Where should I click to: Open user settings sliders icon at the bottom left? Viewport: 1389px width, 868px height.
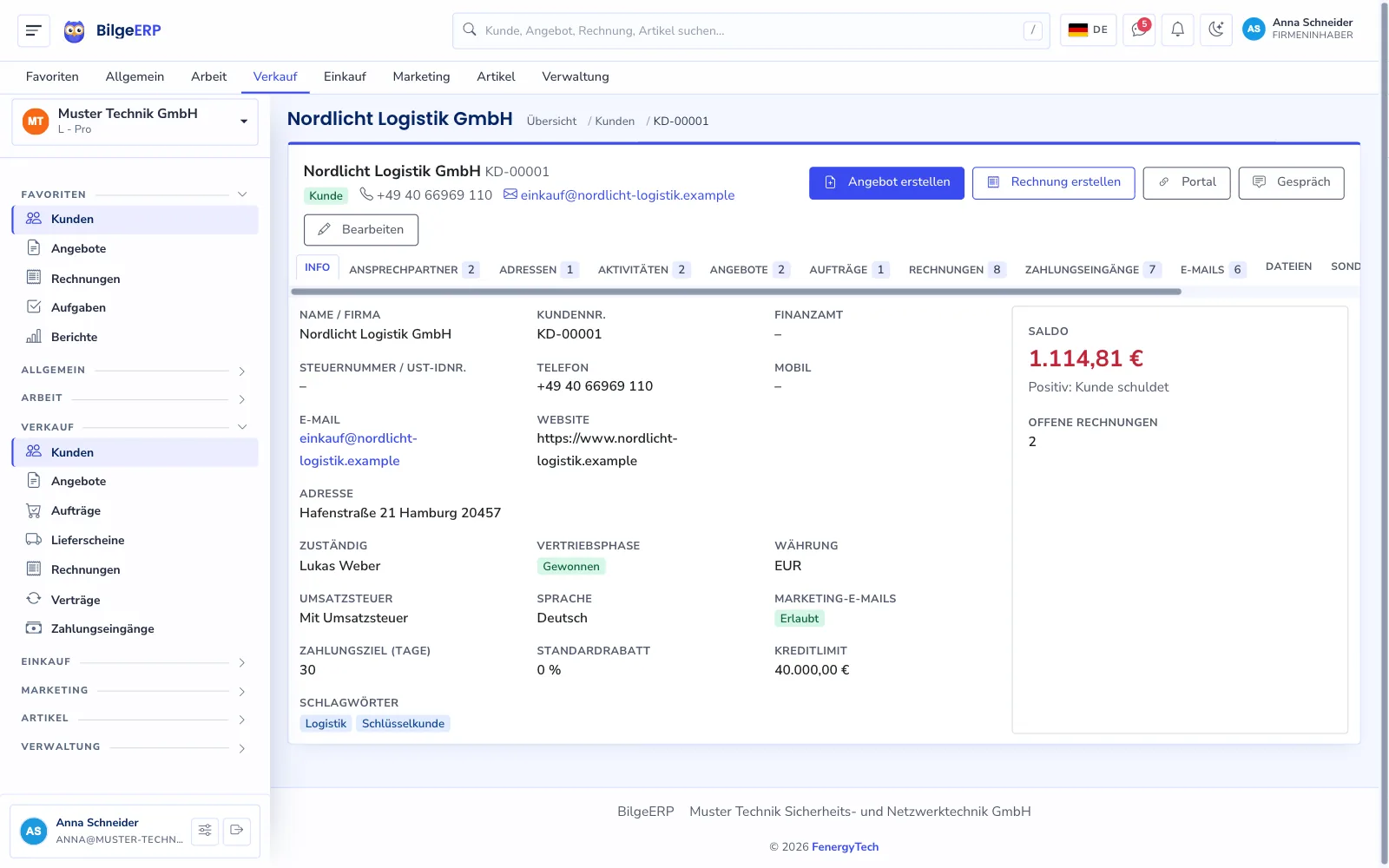205,831
